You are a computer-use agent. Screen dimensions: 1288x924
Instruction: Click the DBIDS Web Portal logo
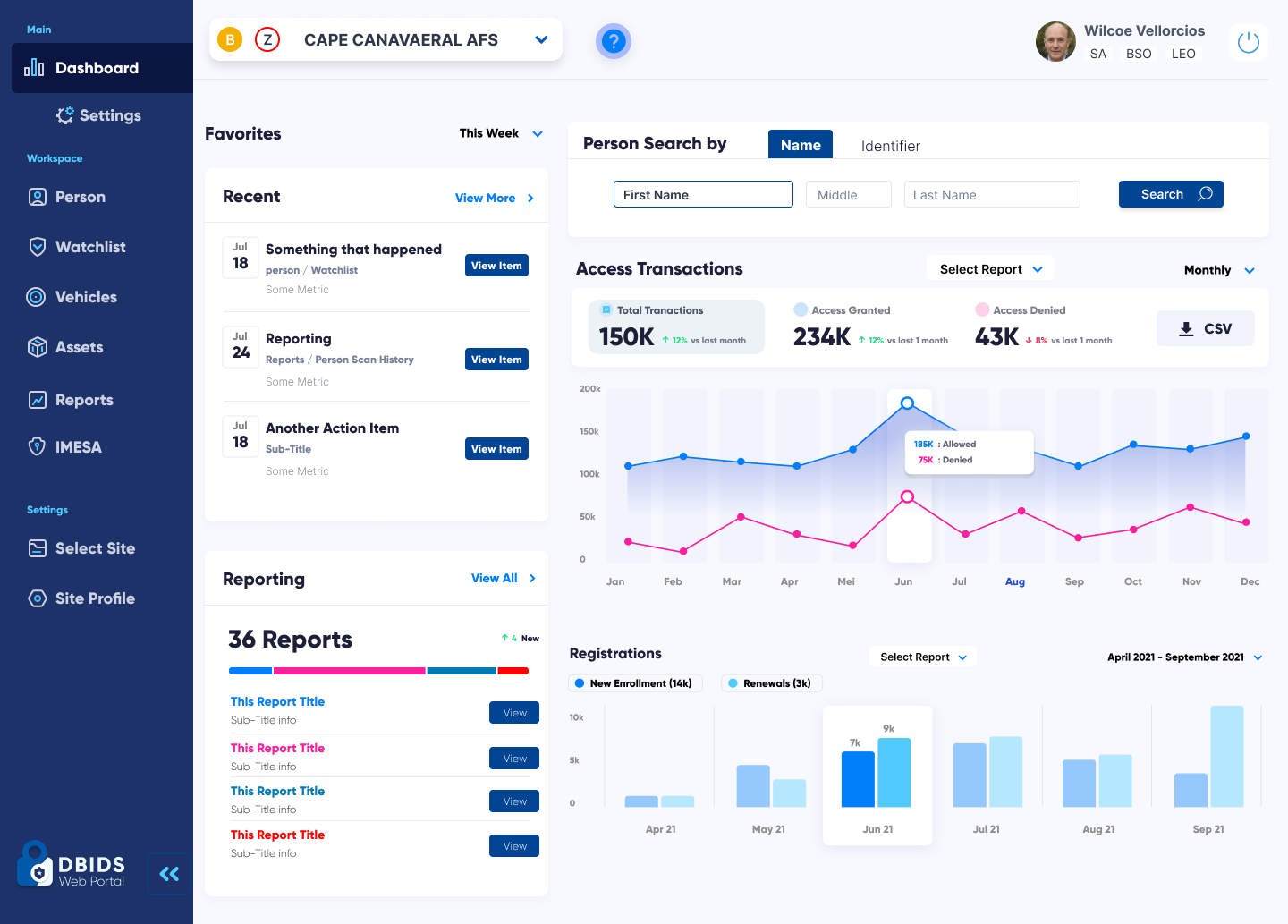point(71,864)
